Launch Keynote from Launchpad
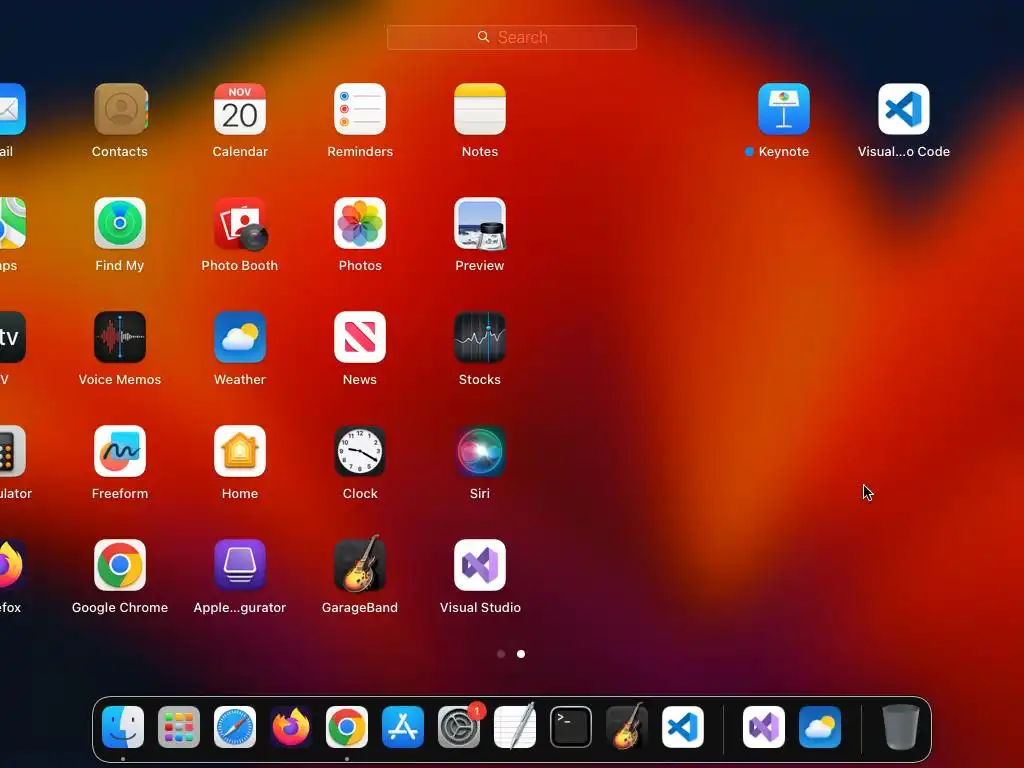Screen dimensions: 1024x768 [x=784, y=109]
